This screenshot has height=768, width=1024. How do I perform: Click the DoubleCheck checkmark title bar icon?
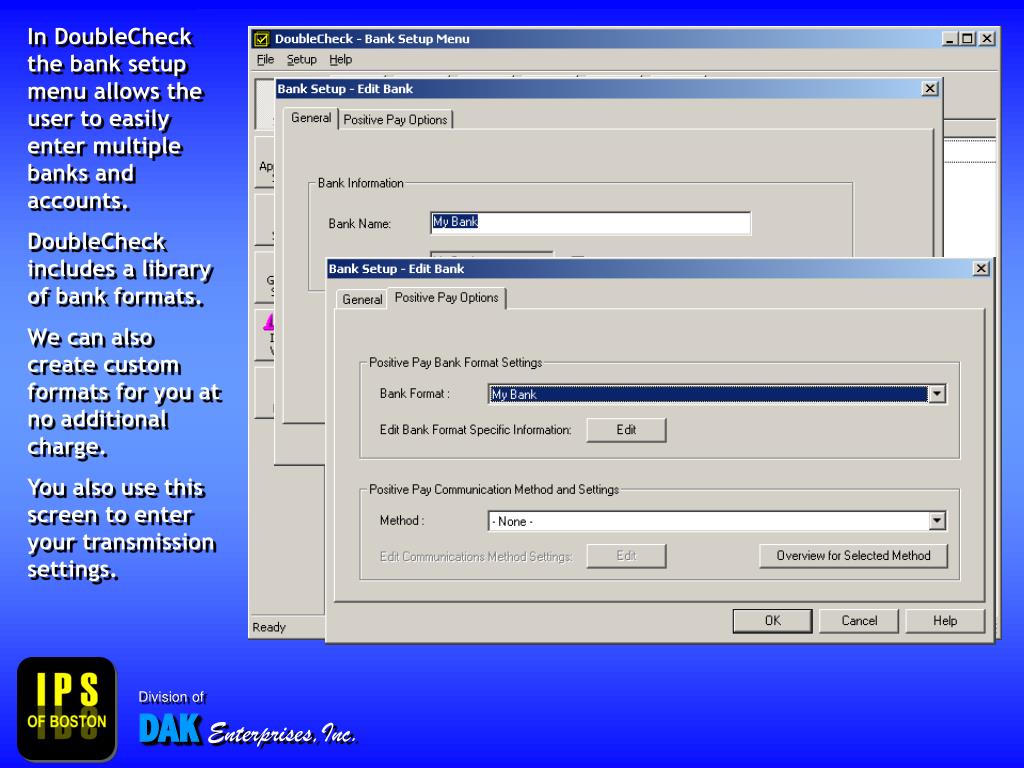[261, 39]
